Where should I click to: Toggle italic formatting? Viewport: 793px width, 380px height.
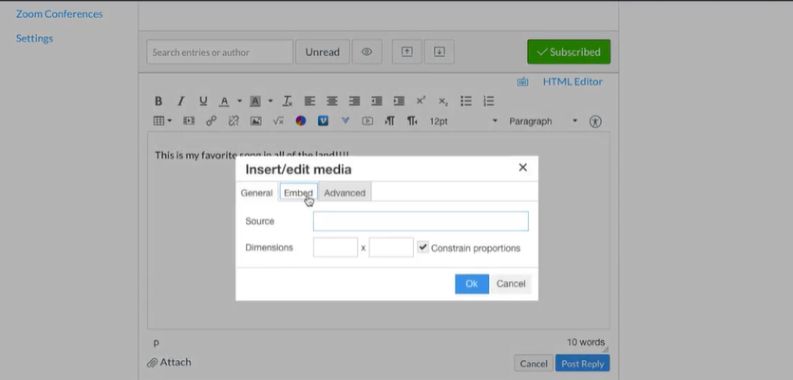click(x=181, y=101)
